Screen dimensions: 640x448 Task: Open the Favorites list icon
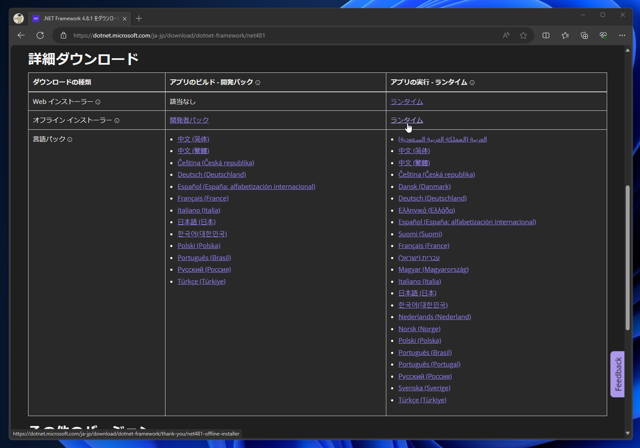565,35
